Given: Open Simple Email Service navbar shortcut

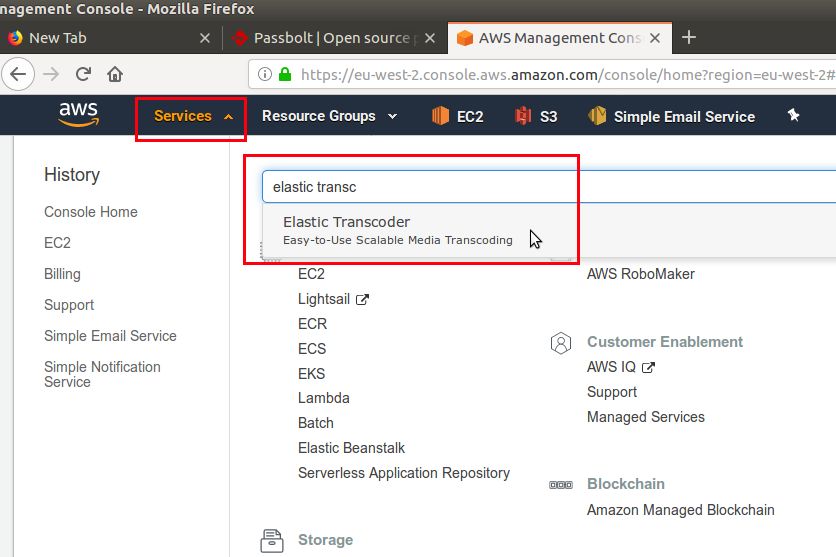Looking at the screenshot, I should click(x=671, y=116).
